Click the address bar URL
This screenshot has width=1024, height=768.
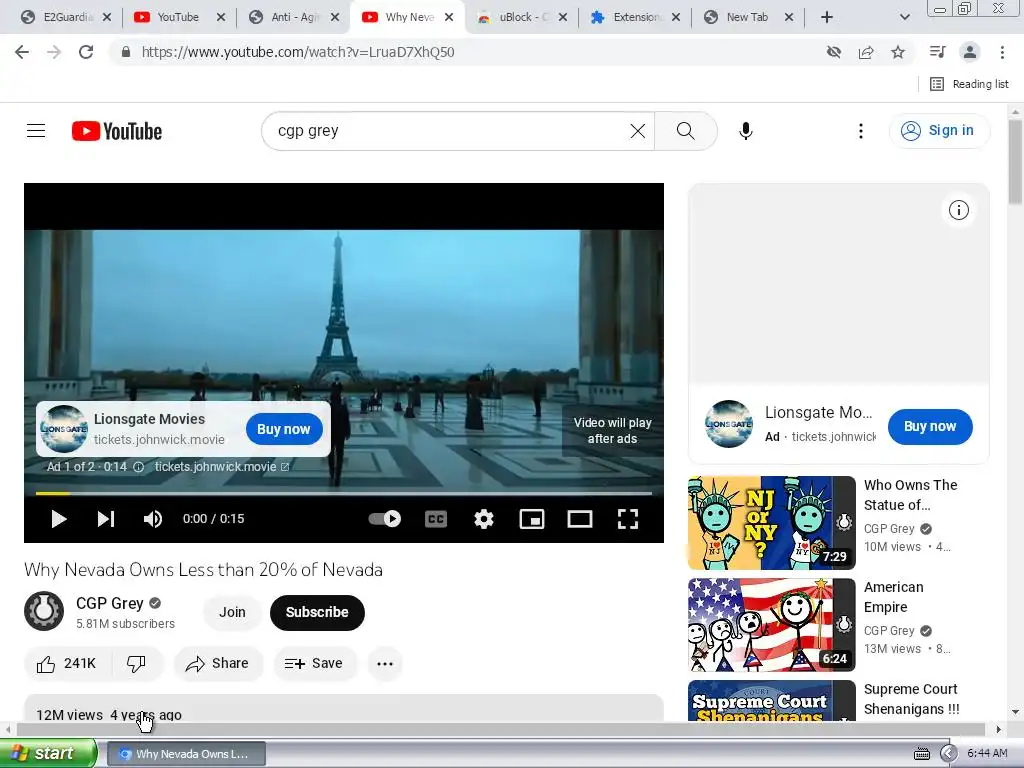point(298,52)
